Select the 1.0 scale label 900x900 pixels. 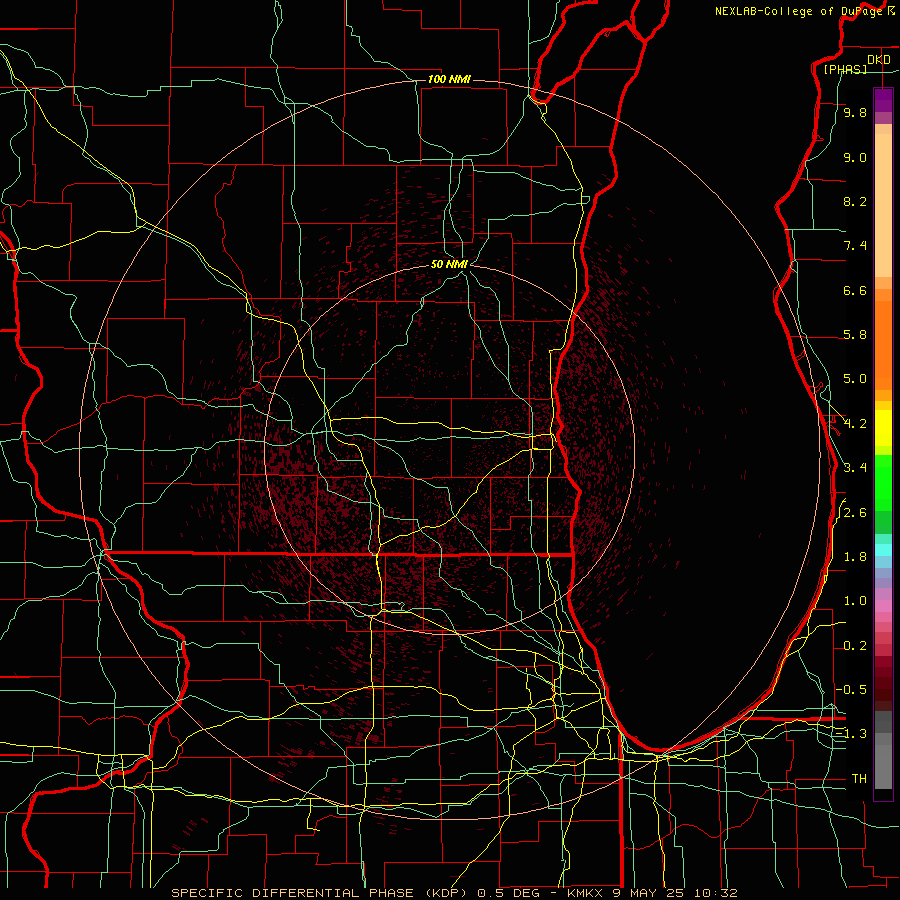pyautogui.click(x=855, y=601)
